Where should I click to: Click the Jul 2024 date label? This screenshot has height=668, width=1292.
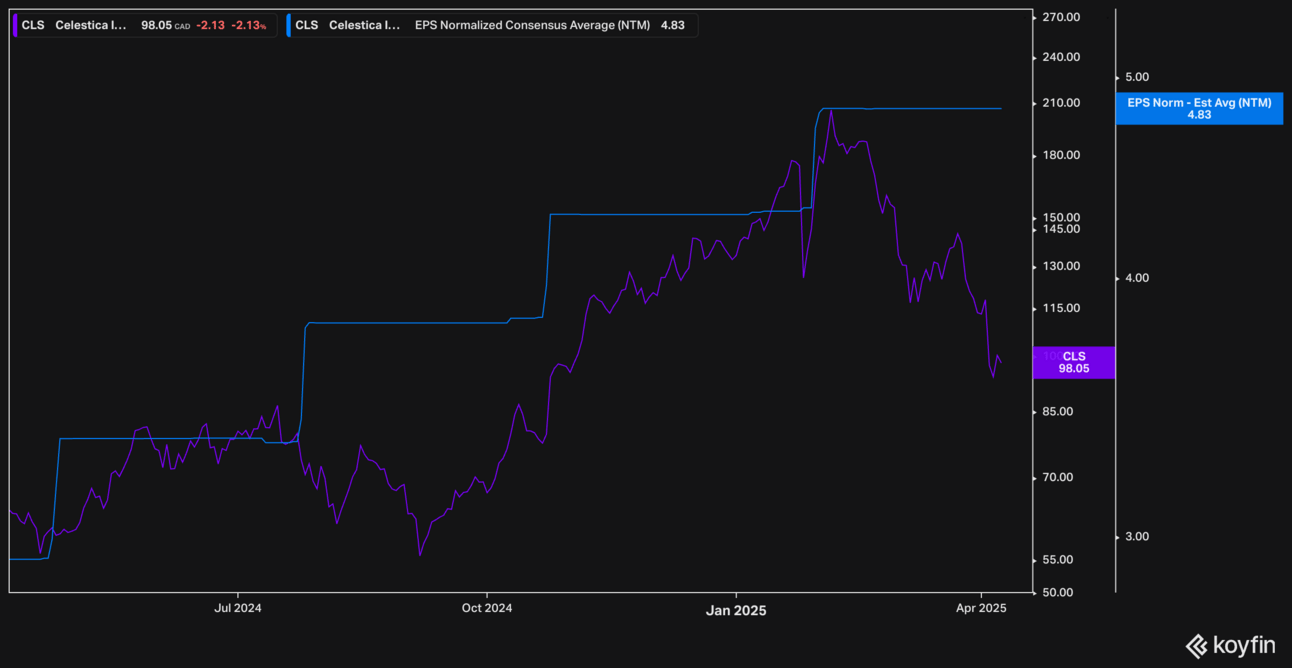click(238, 608)
